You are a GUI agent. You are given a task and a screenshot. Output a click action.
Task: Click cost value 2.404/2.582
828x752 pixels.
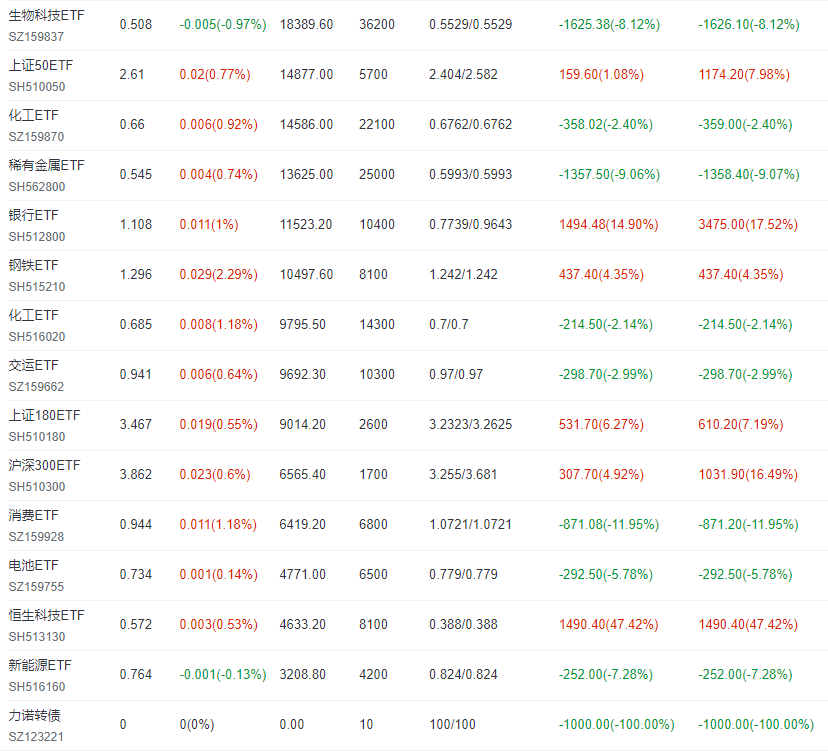[463, 74]
